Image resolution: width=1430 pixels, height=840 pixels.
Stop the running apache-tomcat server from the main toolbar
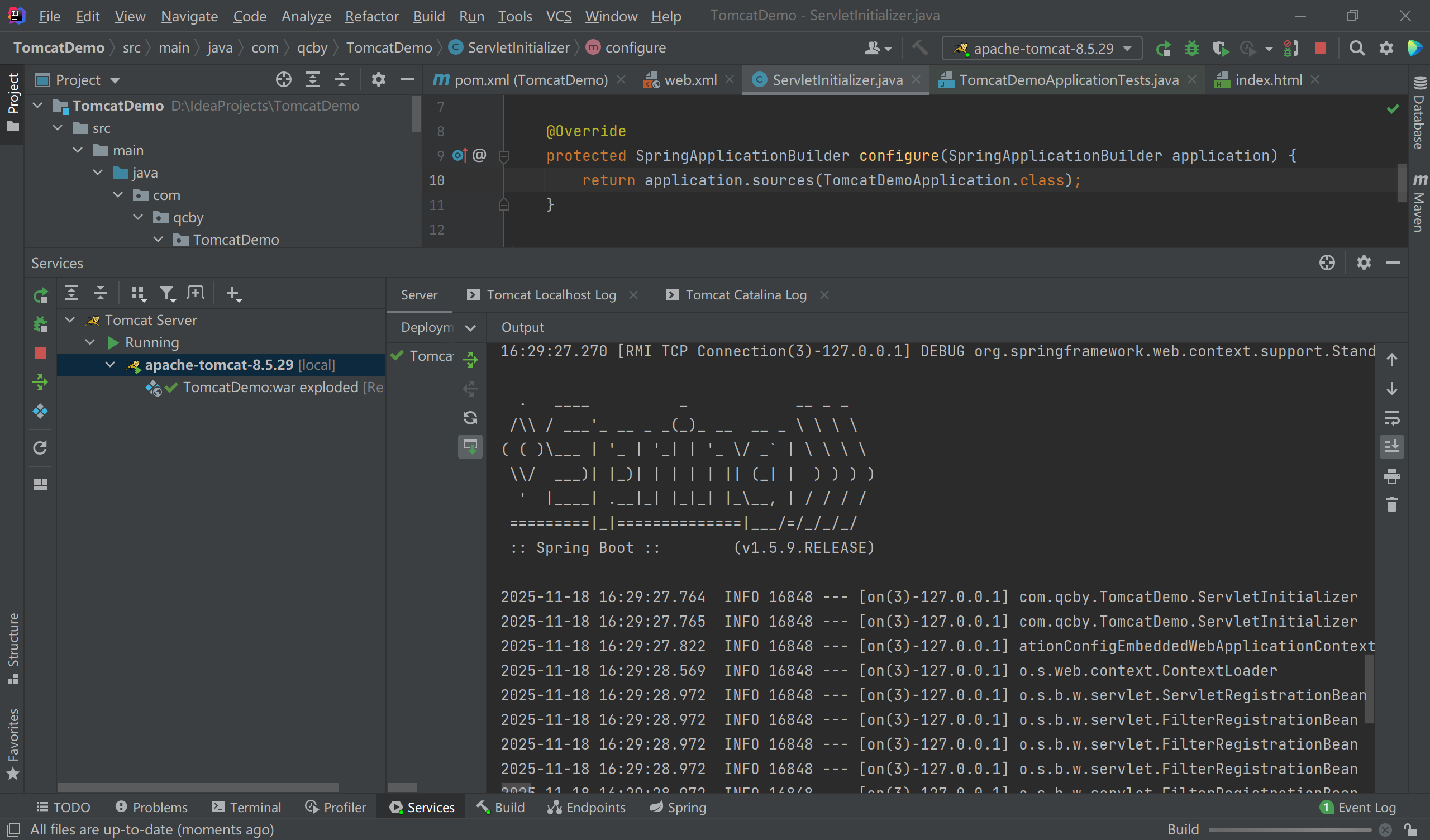tap(1321, 49)
